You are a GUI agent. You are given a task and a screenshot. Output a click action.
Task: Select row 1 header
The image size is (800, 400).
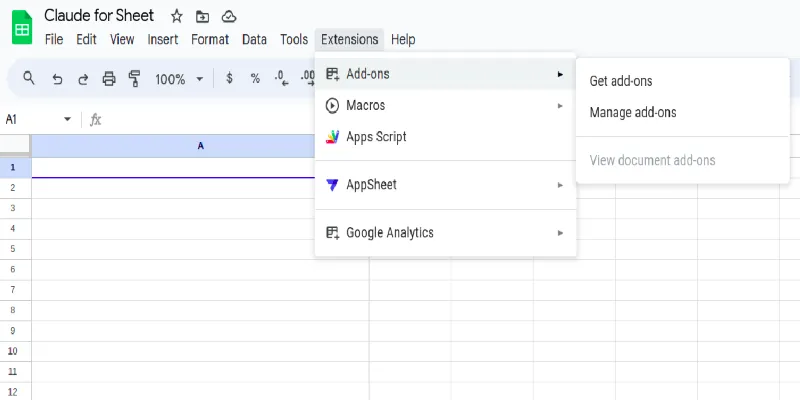pyautogui.click(x=15, y=168)
